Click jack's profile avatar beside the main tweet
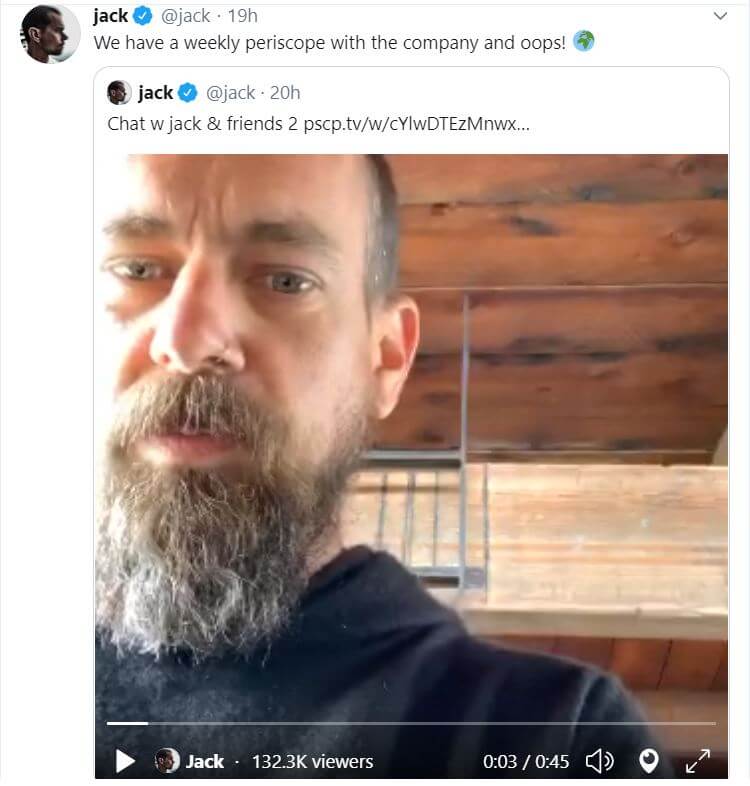Viewport: 750px width, 786px height. coord(50,34)
